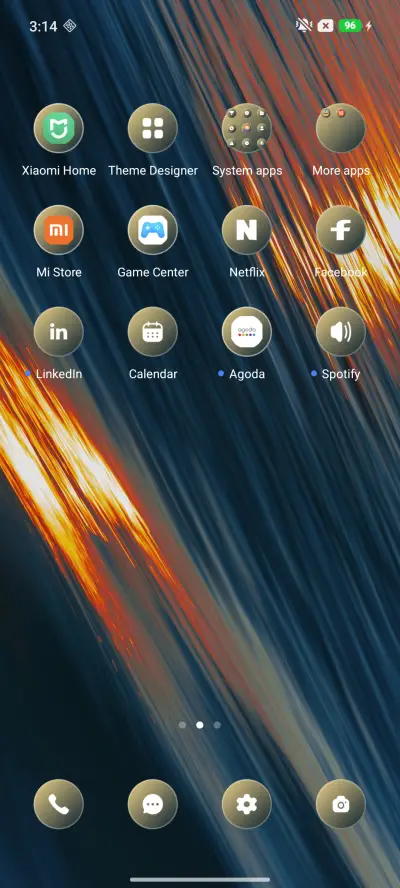Tap the Theme Designer label

(x=153, y=170)
